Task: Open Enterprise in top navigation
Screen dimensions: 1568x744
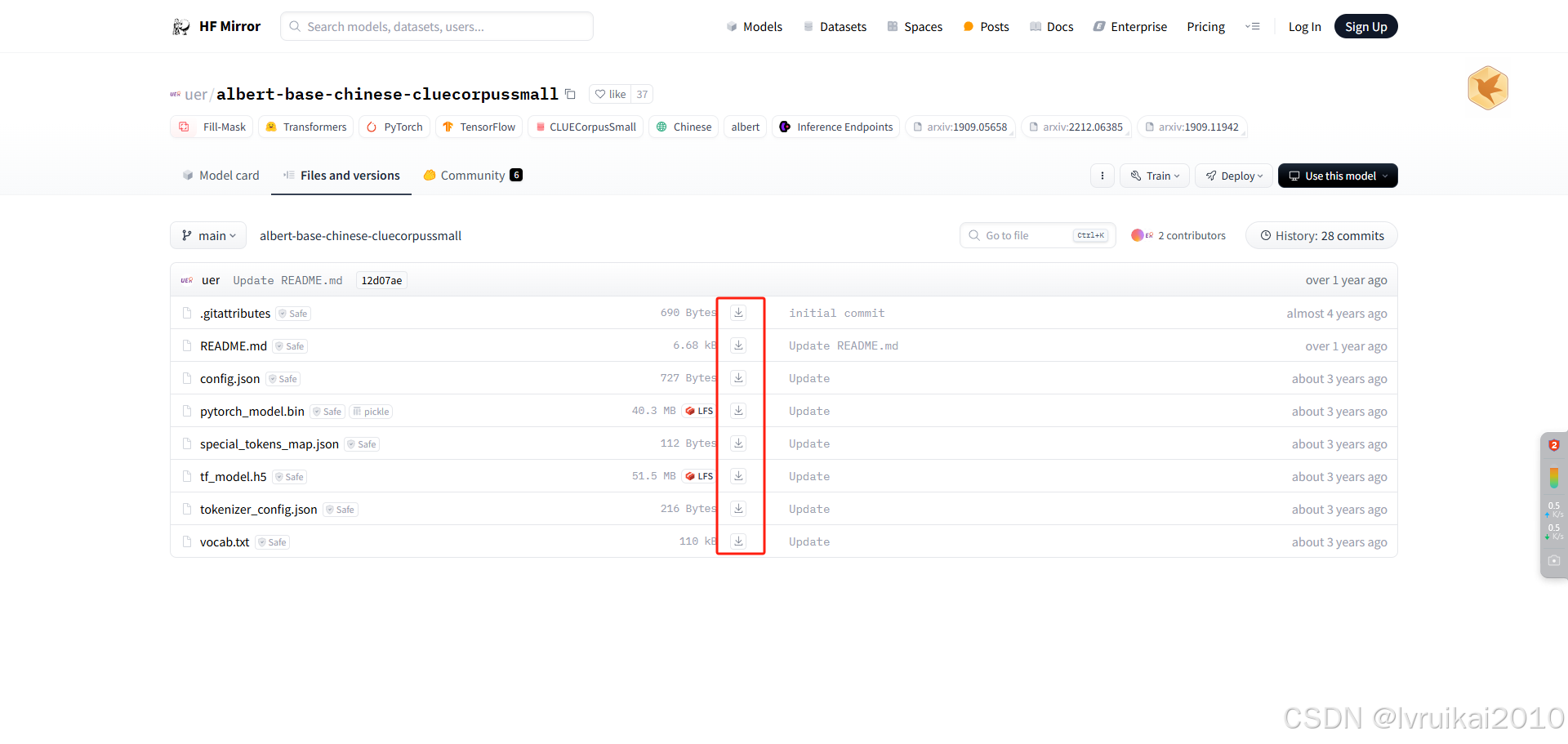Action: tap(1130, 27)
